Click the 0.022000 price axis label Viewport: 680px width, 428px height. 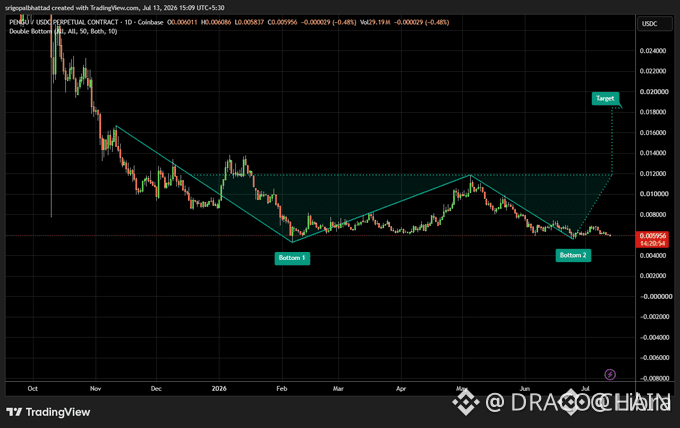tap(653, 71)
